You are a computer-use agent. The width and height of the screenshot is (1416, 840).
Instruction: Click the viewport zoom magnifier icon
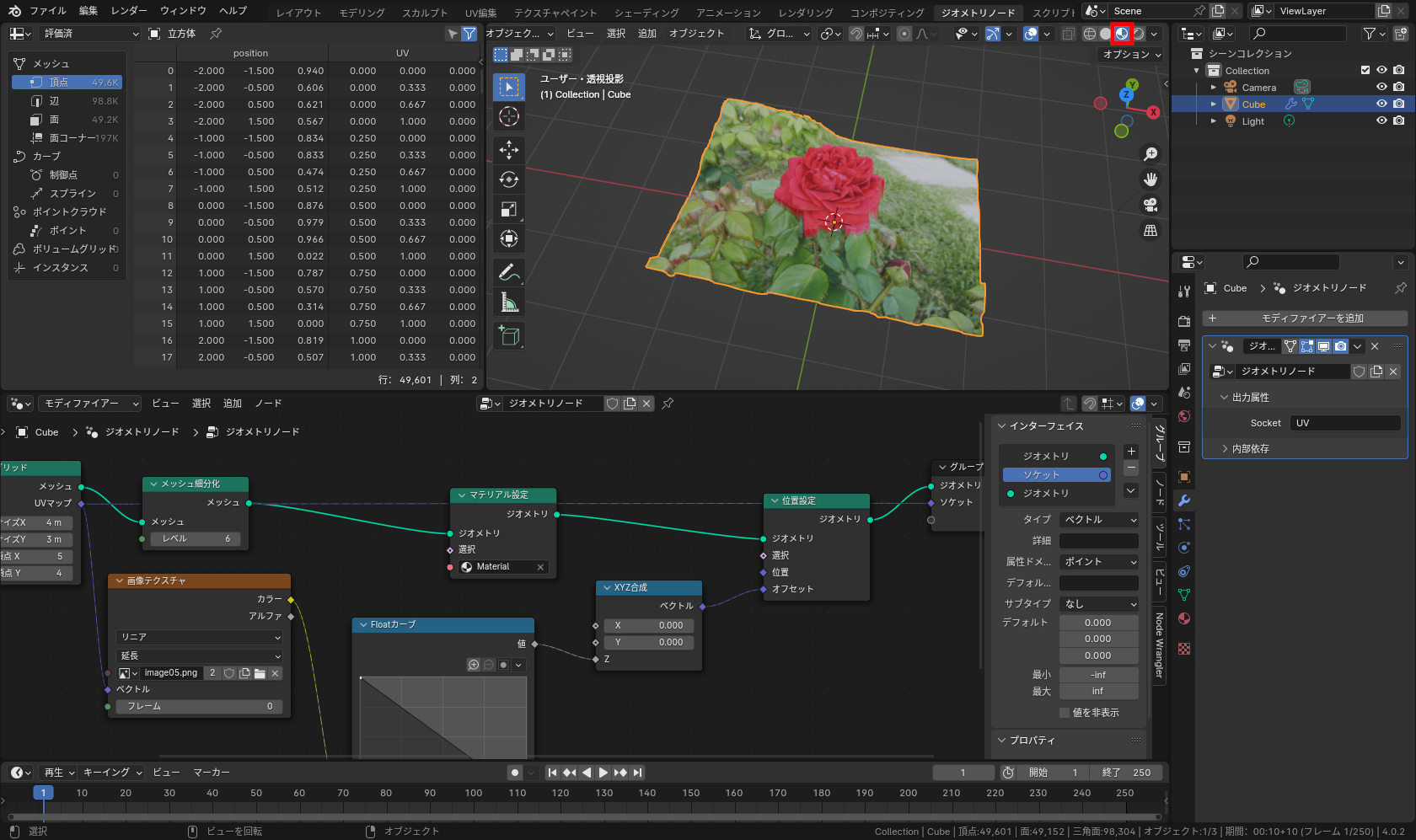[x=1150, y=153]
